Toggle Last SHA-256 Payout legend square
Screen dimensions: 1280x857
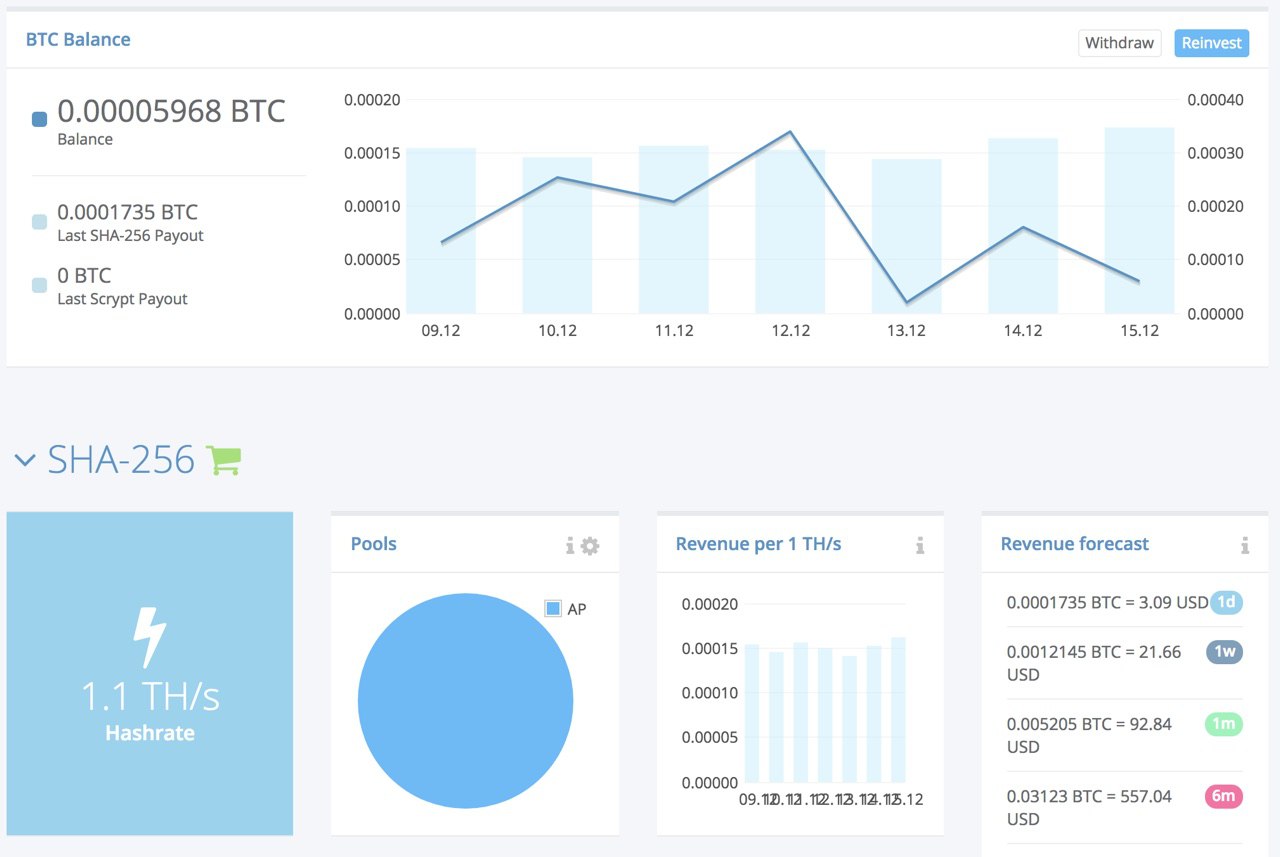point(40,222)
